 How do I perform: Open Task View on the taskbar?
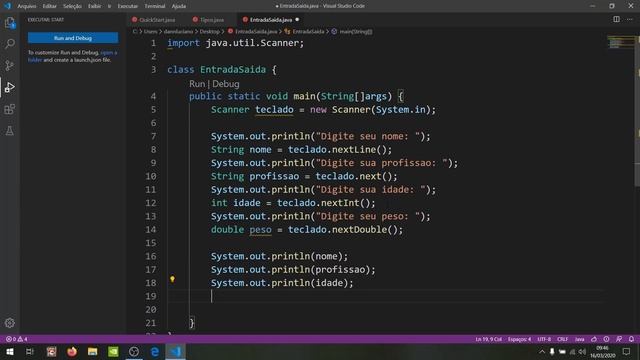(x=30, y=351)
